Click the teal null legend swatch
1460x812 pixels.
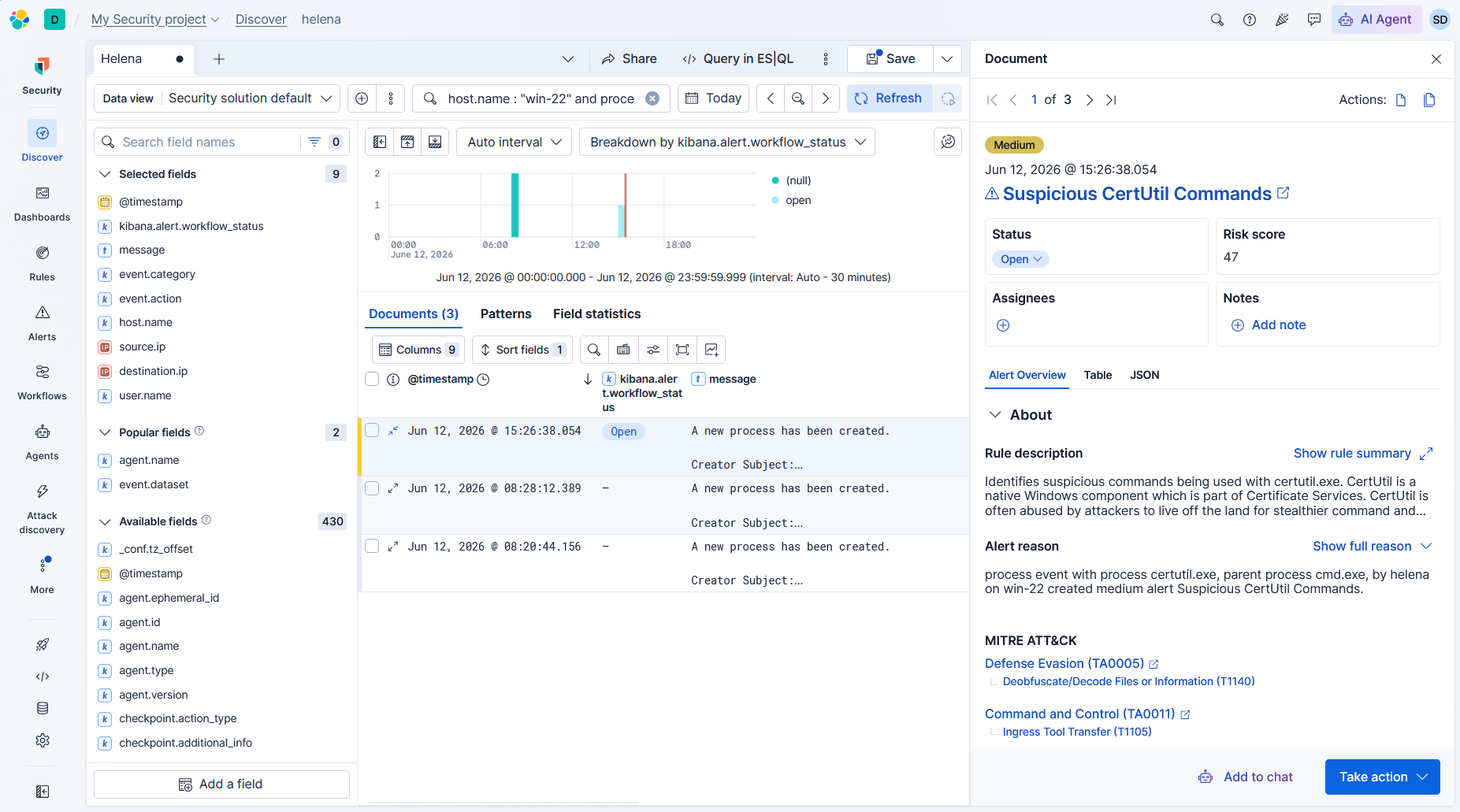775,180
